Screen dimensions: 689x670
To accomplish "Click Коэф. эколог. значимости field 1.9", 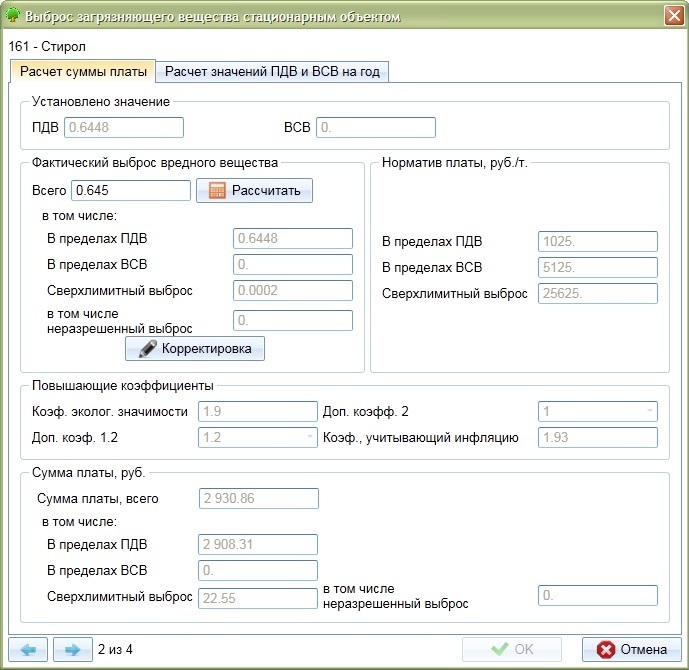I will pyautogui.click(x=257, y=411).
